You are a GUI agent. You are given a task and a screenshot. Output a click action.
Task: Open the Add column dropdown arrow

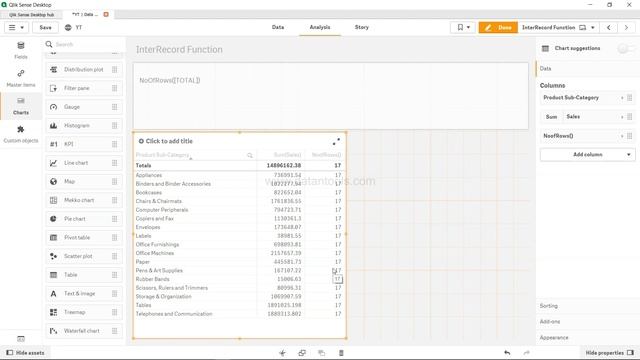point(629,155)
